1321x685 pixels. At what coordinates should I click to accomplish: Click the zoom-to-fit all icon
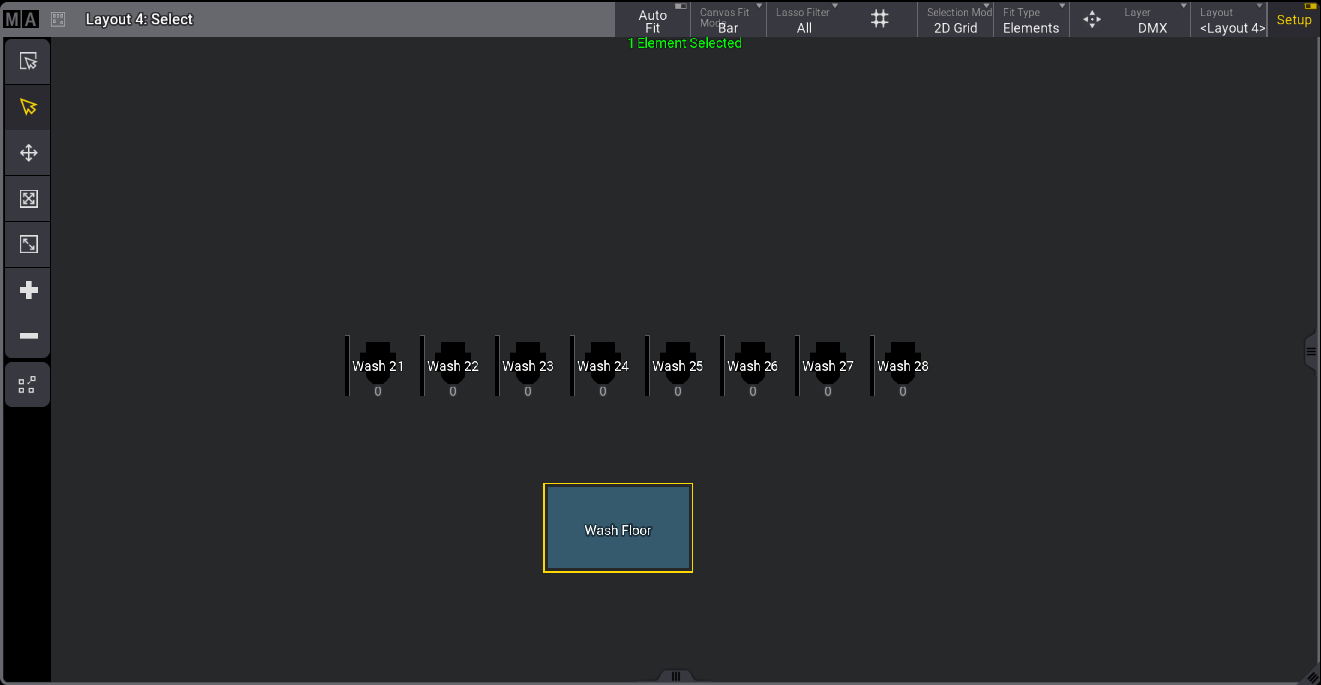(28, 199)
